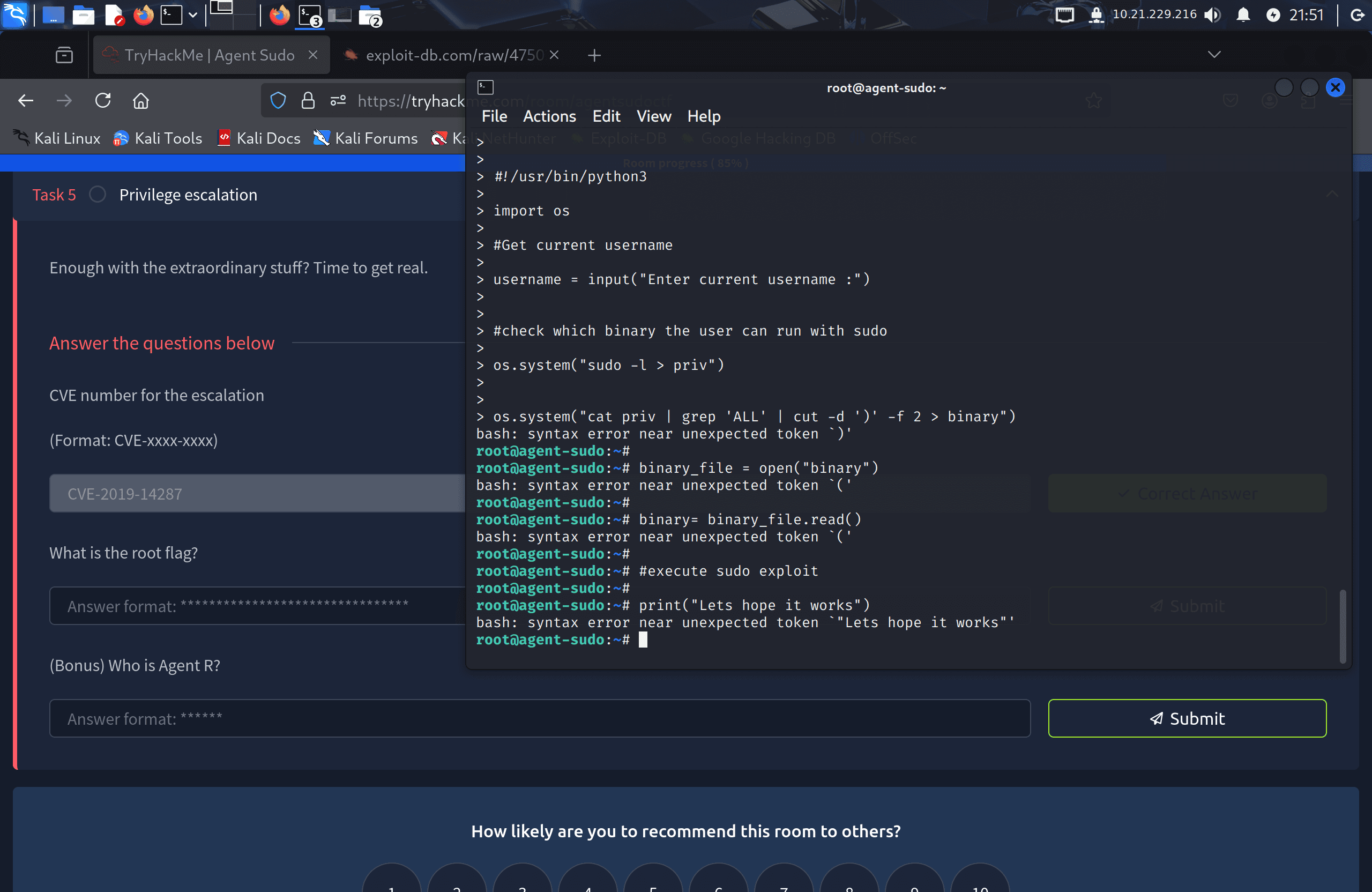Launch terminal emulator from panel launcher
Image resolution: width=1372 pixels, height=892 pixels.
[171, 15]
